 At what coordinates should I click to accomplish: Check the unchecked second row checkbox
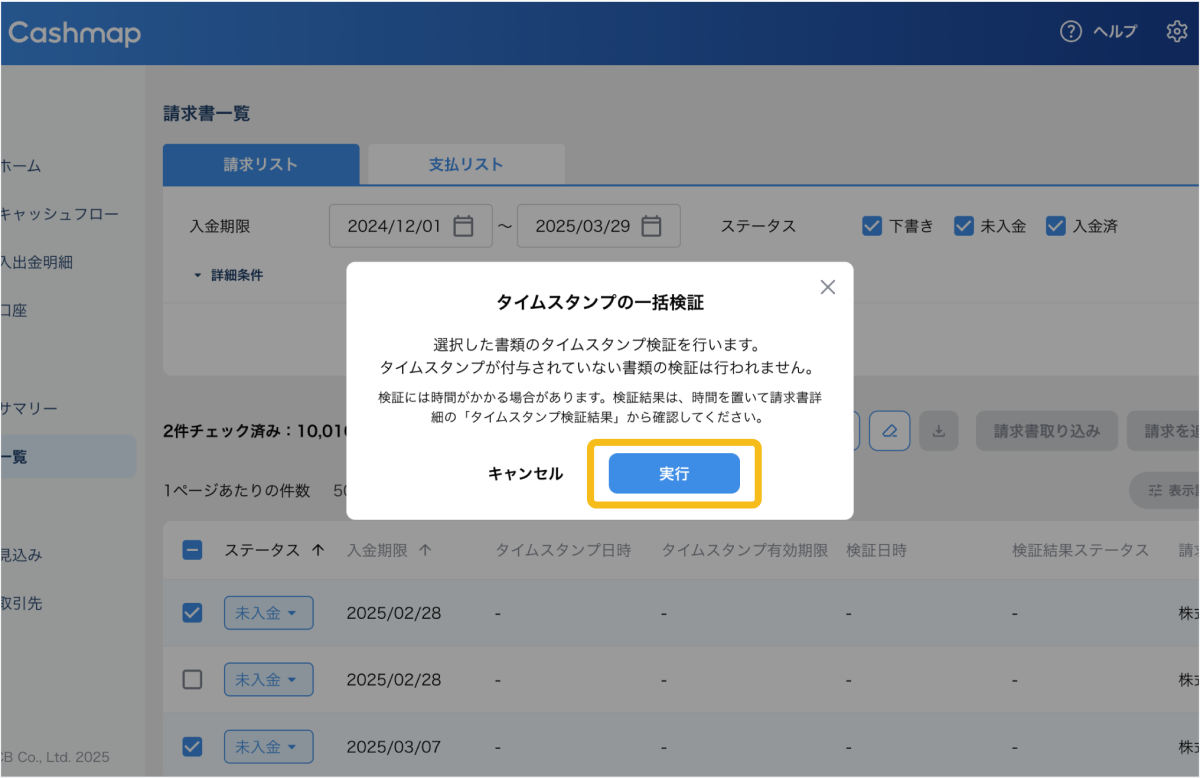coord(193,680)
